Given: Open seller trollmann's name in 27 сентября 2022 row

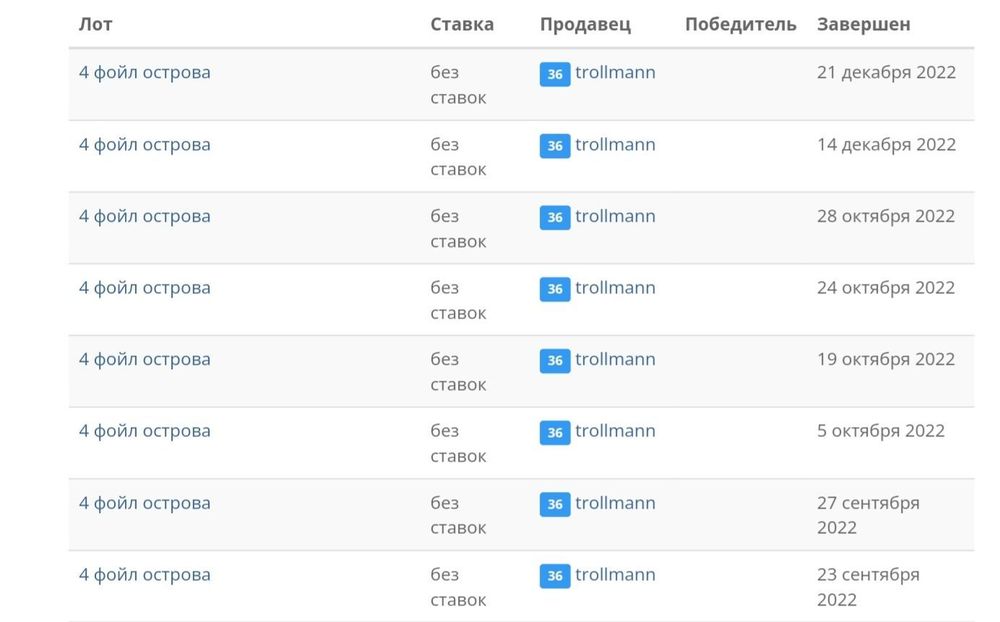Looking at the screenshot, I should pyautogui.click(x=615, y=502).
